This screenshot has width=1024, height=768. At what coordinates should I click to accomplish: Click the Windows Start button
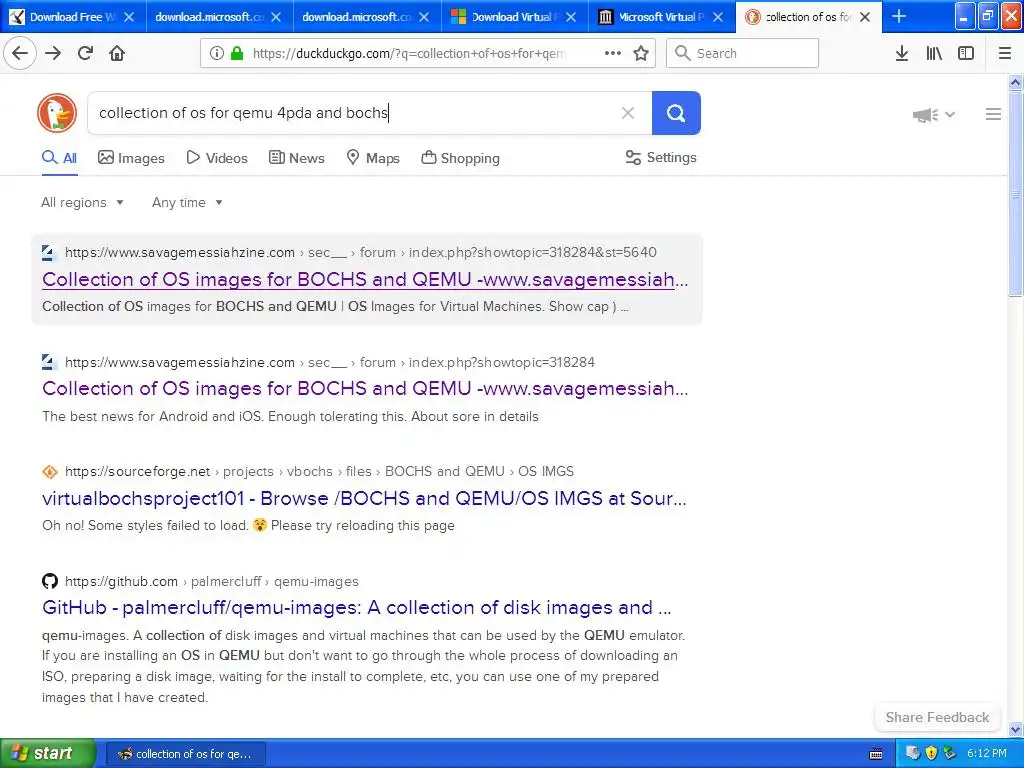pyautogui.click(x=47, y=753)
